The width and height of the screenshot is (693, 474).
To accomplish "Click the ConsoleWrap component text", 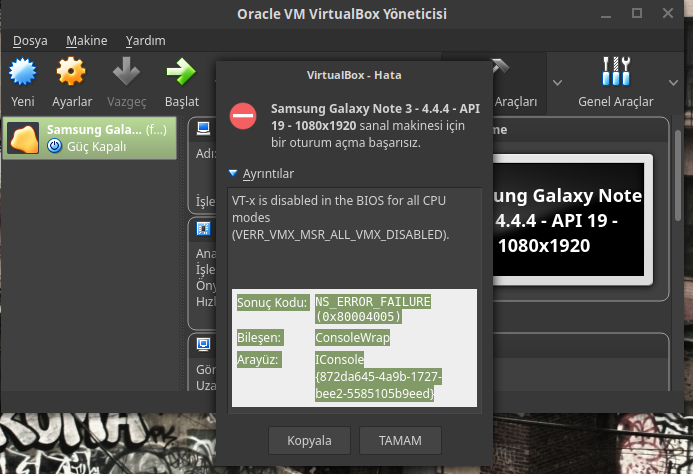I will pyautogui.click(x=352, y=337).
